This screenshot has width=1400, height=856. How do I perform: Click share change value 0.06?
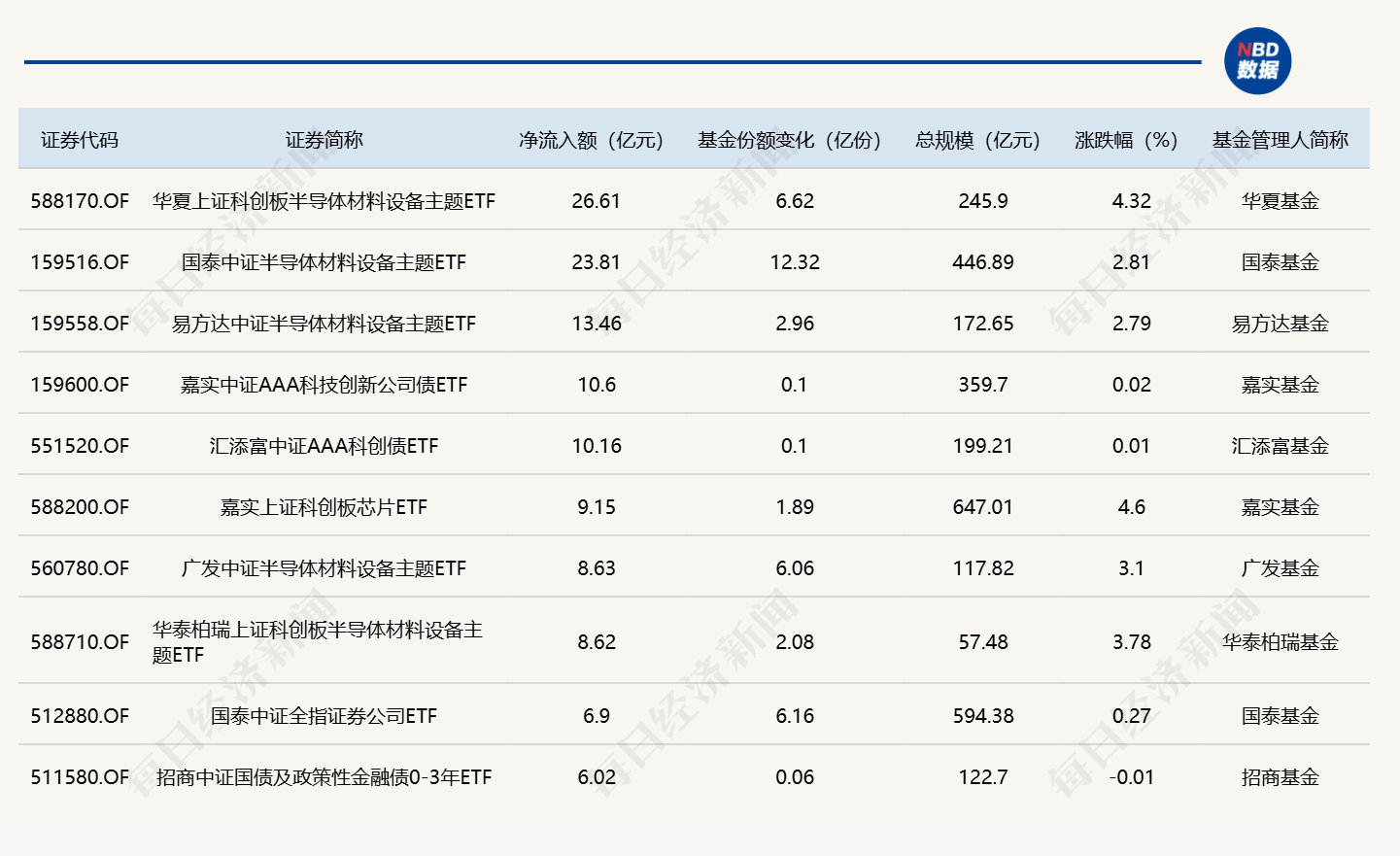tap(795, 777)
